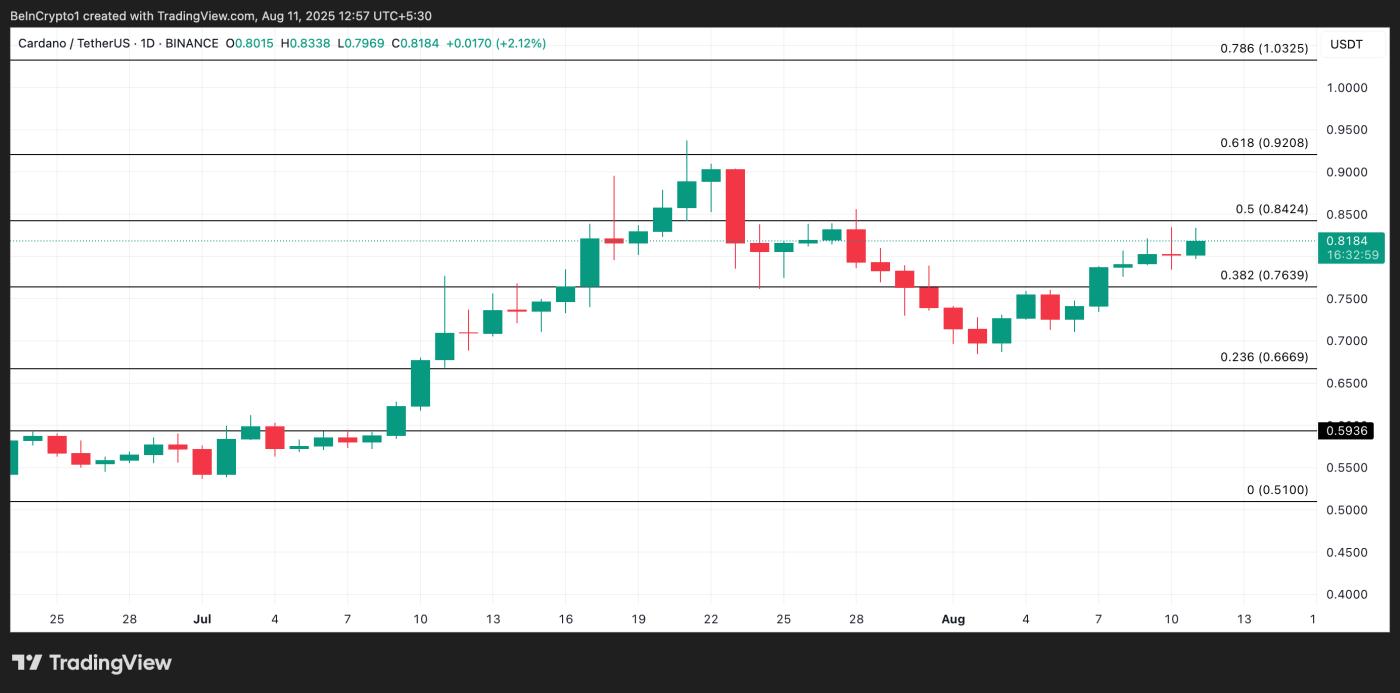Click the TradingView logo at bottom left
The width and height of the screenshot is (1400, 693).
point(90,662)
